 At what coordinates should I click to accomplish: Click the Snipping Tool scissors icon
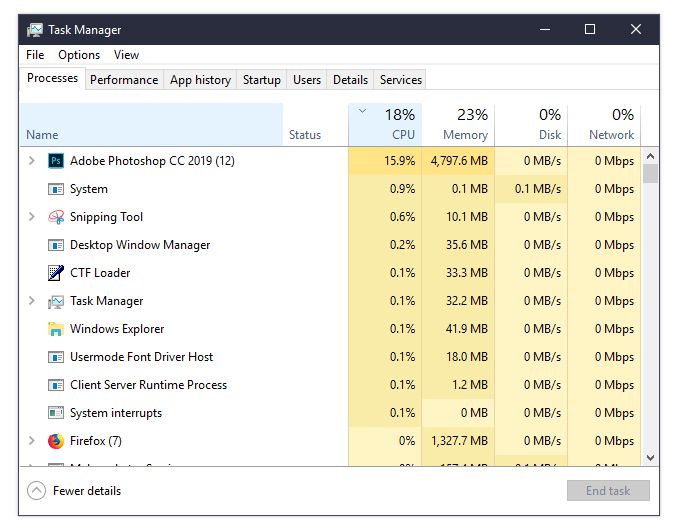[x=56, y=217]
